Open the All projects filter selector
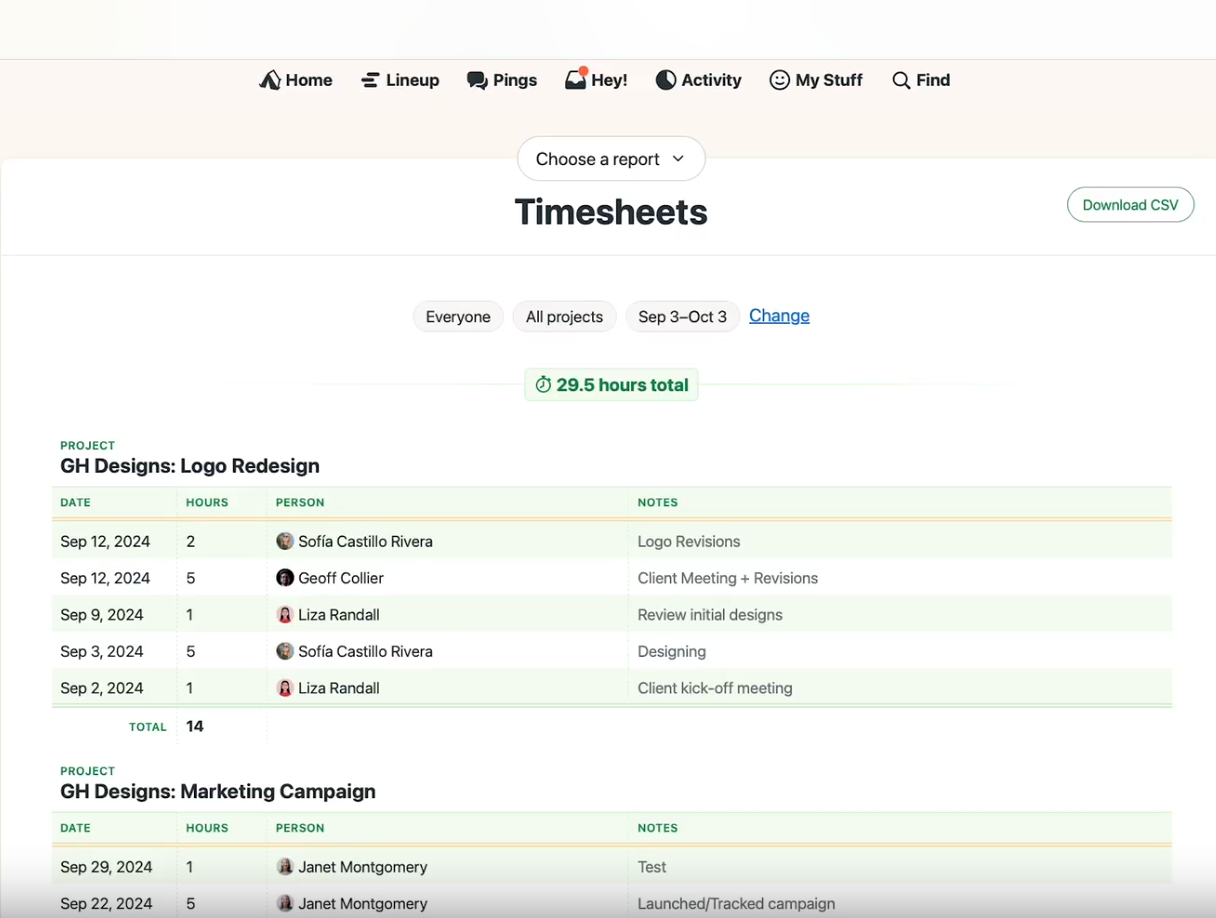This screenshot has width=1216, height=918. tap(564, 316)
